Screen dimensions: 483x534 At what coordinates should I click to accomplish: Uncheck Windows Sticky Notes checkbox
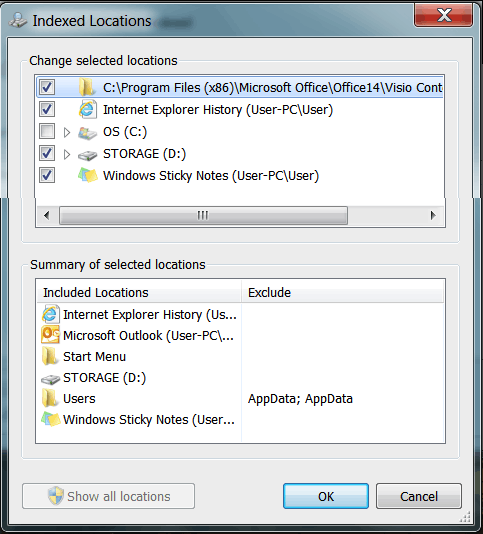[47, 175]
